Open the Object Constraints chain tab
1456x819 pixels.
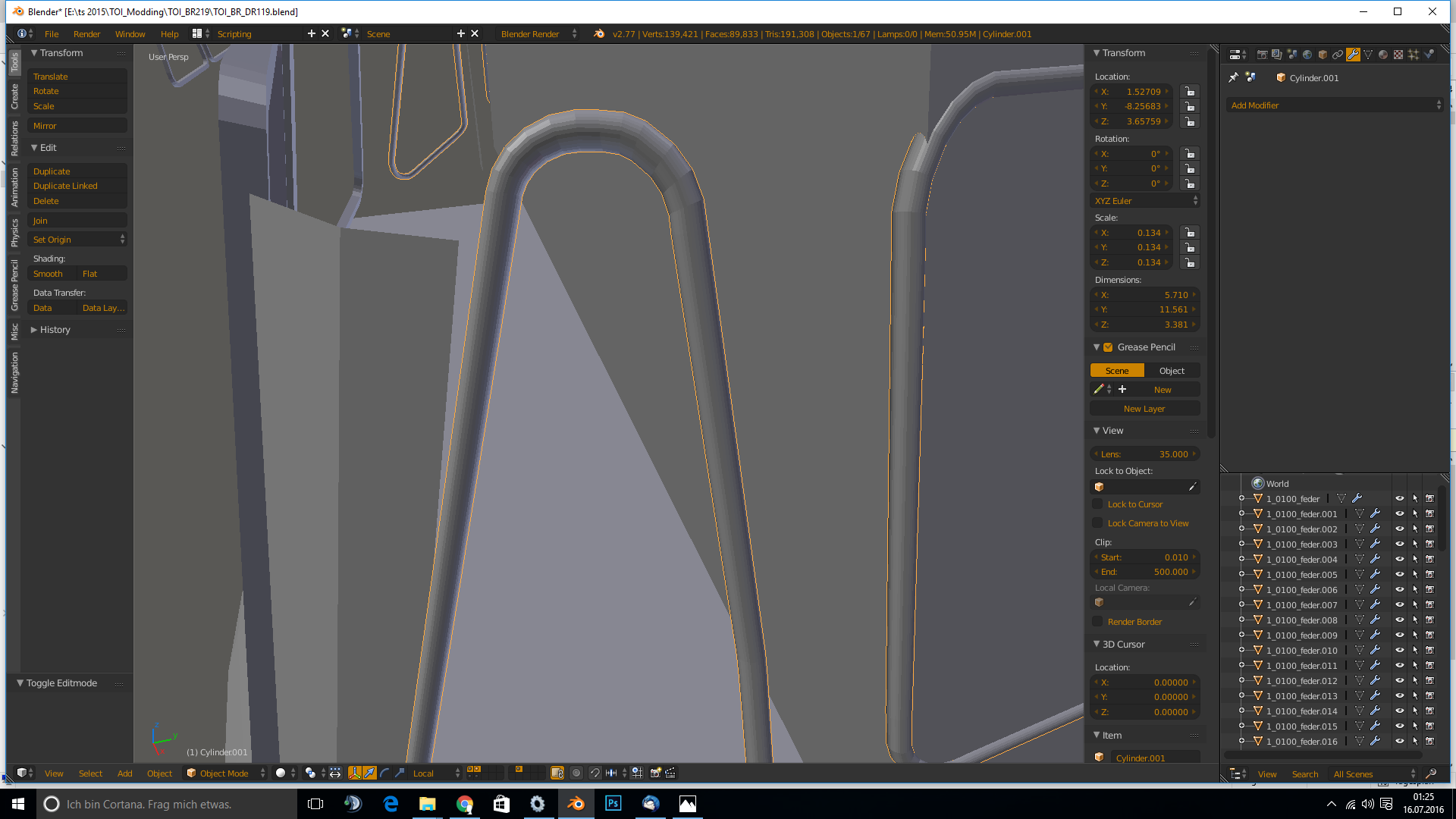1338,55
